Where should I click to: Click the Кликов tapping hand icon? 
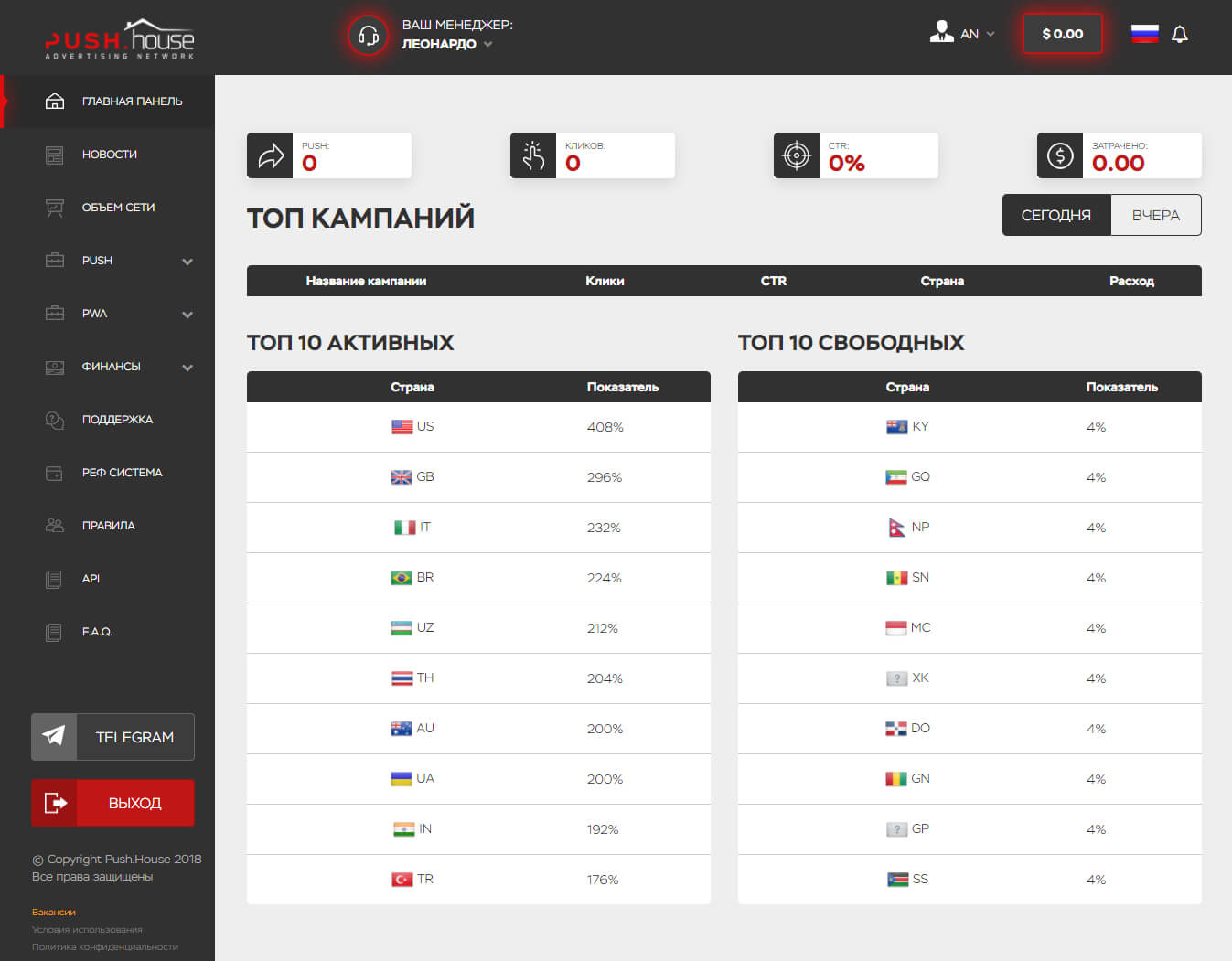pos(533,155)
